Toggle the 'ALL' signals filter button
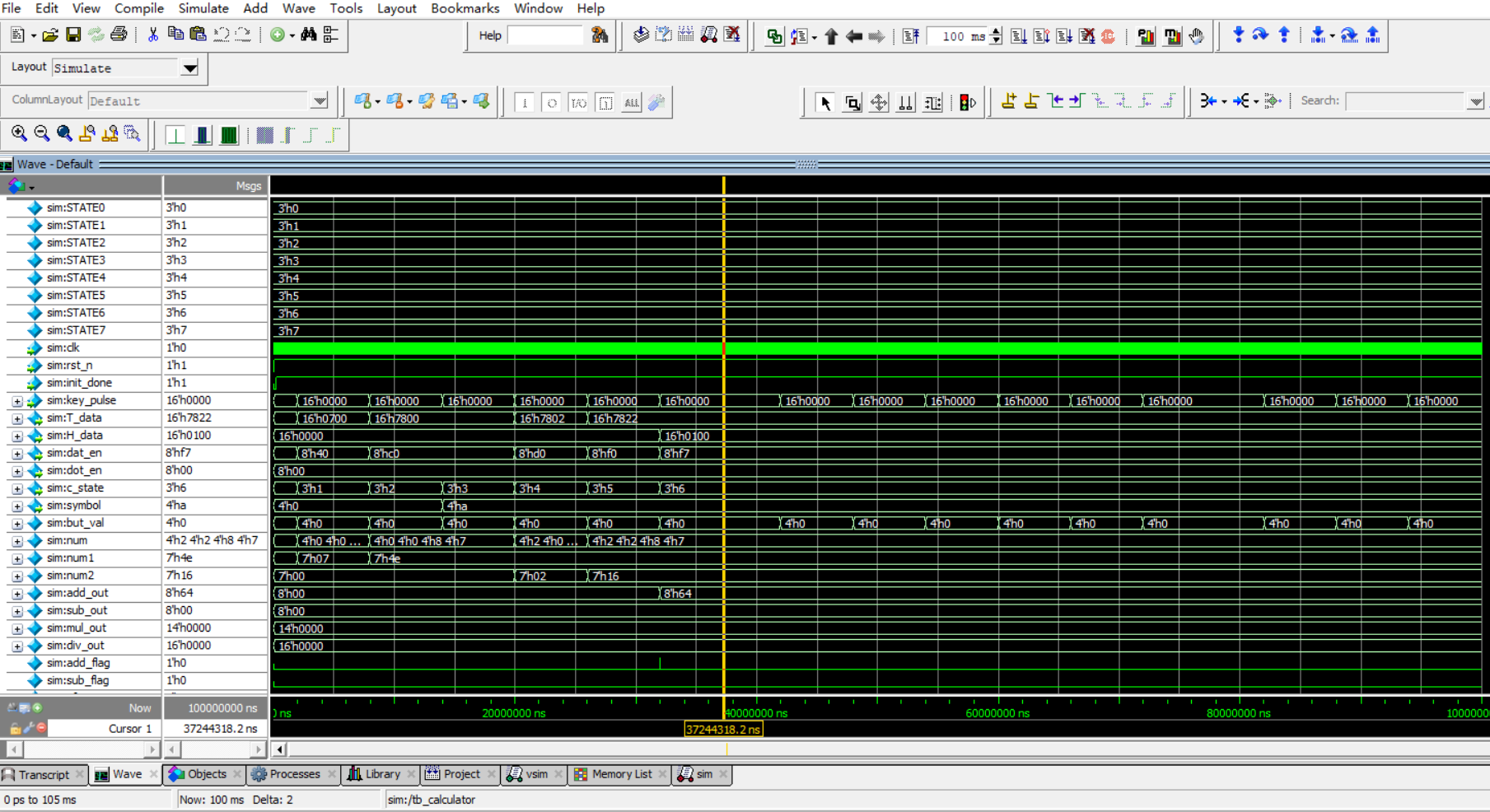The image size is (1490, 812). (631, 103)
